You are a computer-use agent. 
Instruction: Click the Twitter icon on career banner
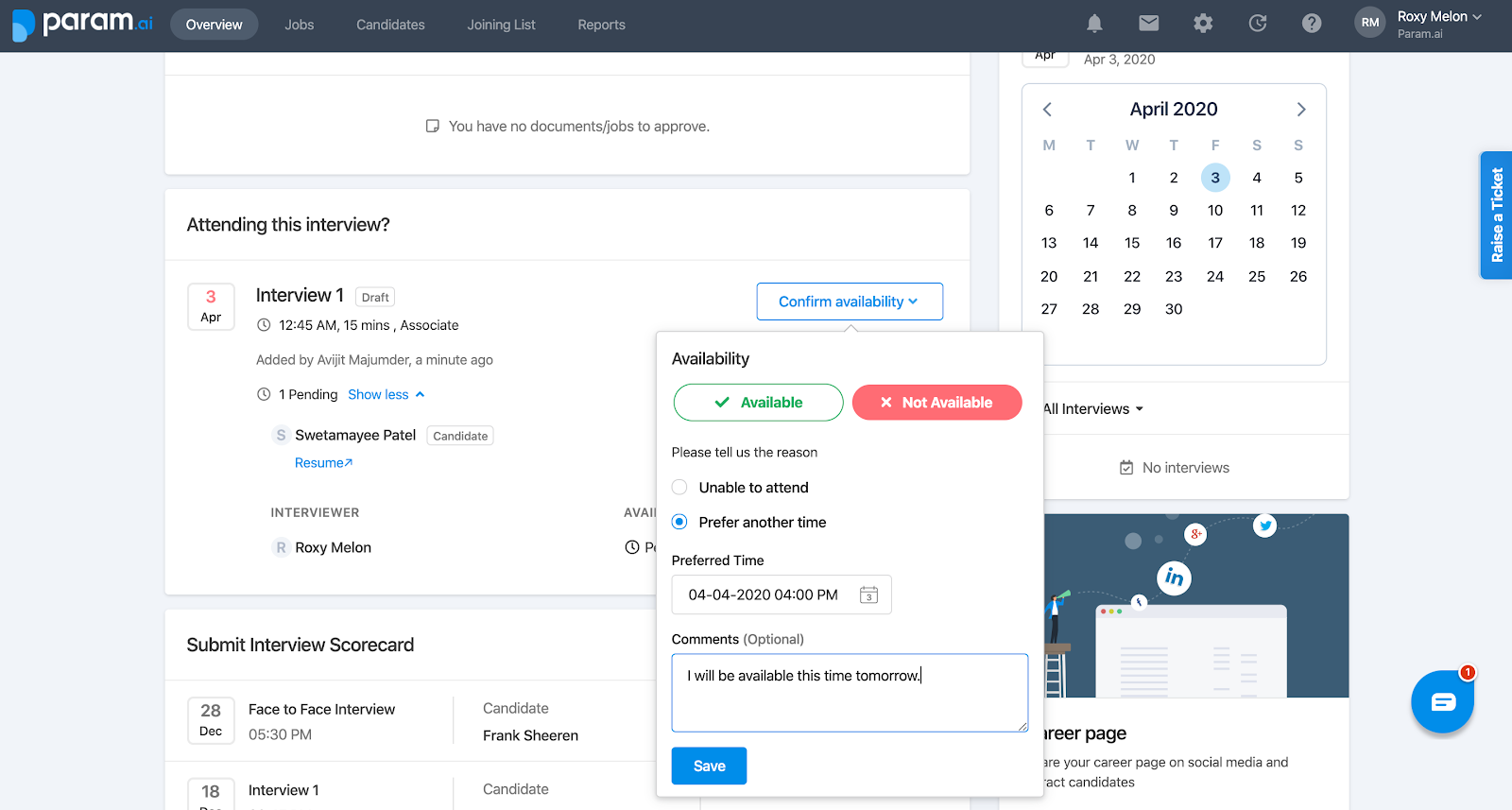(1264, 526)
